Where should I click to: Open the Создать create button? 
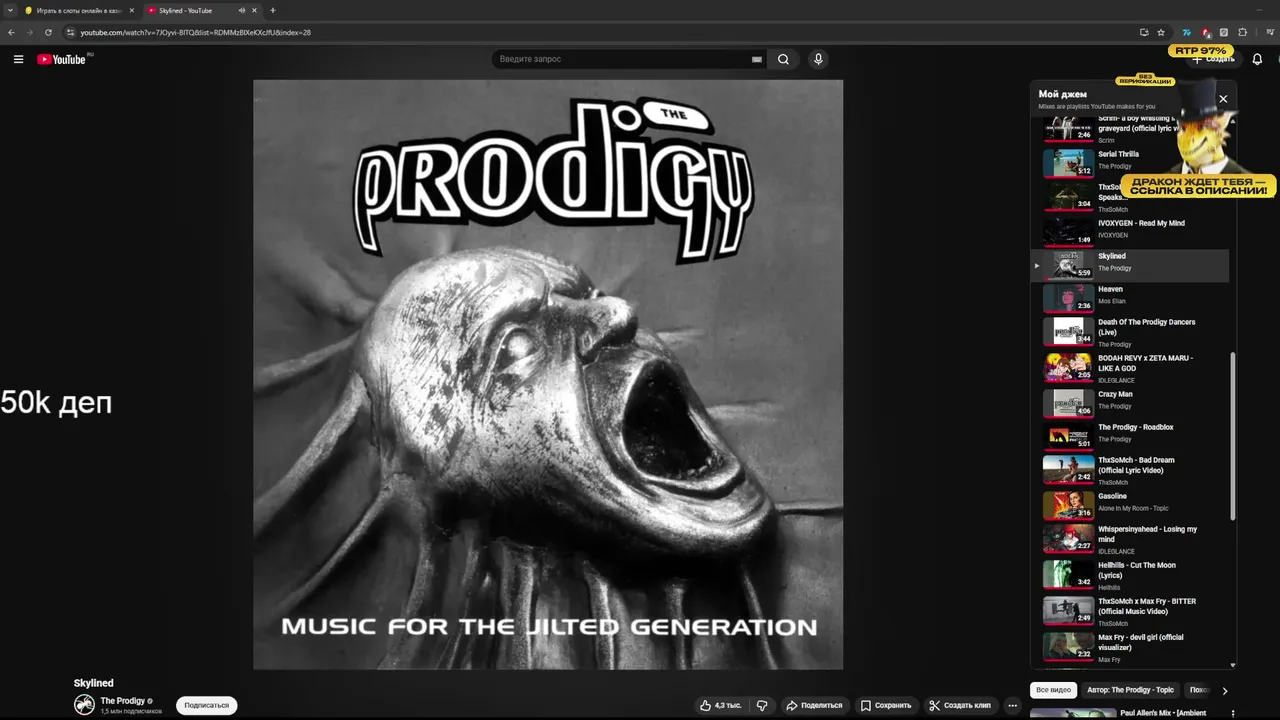point(1212,59)
